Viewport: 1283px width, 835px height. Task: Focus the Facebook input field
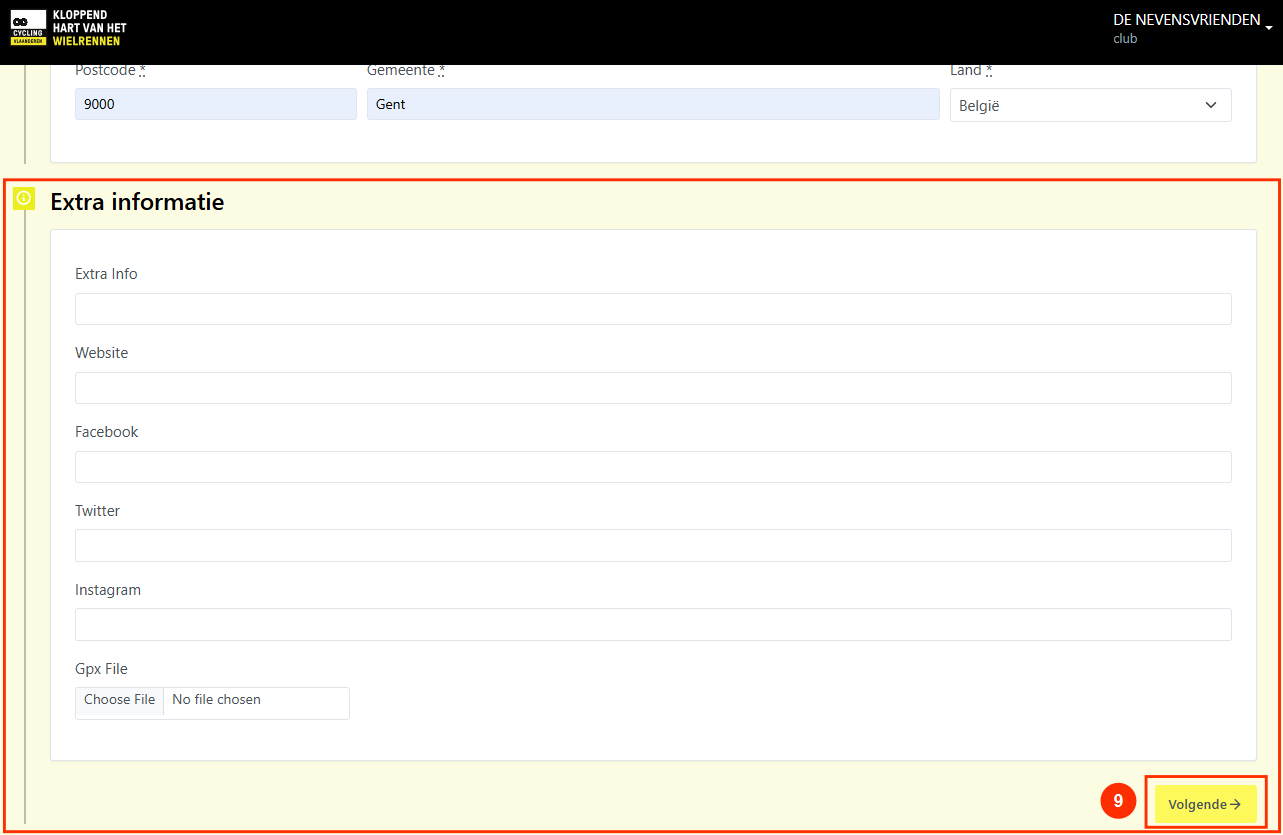[653, 467]
